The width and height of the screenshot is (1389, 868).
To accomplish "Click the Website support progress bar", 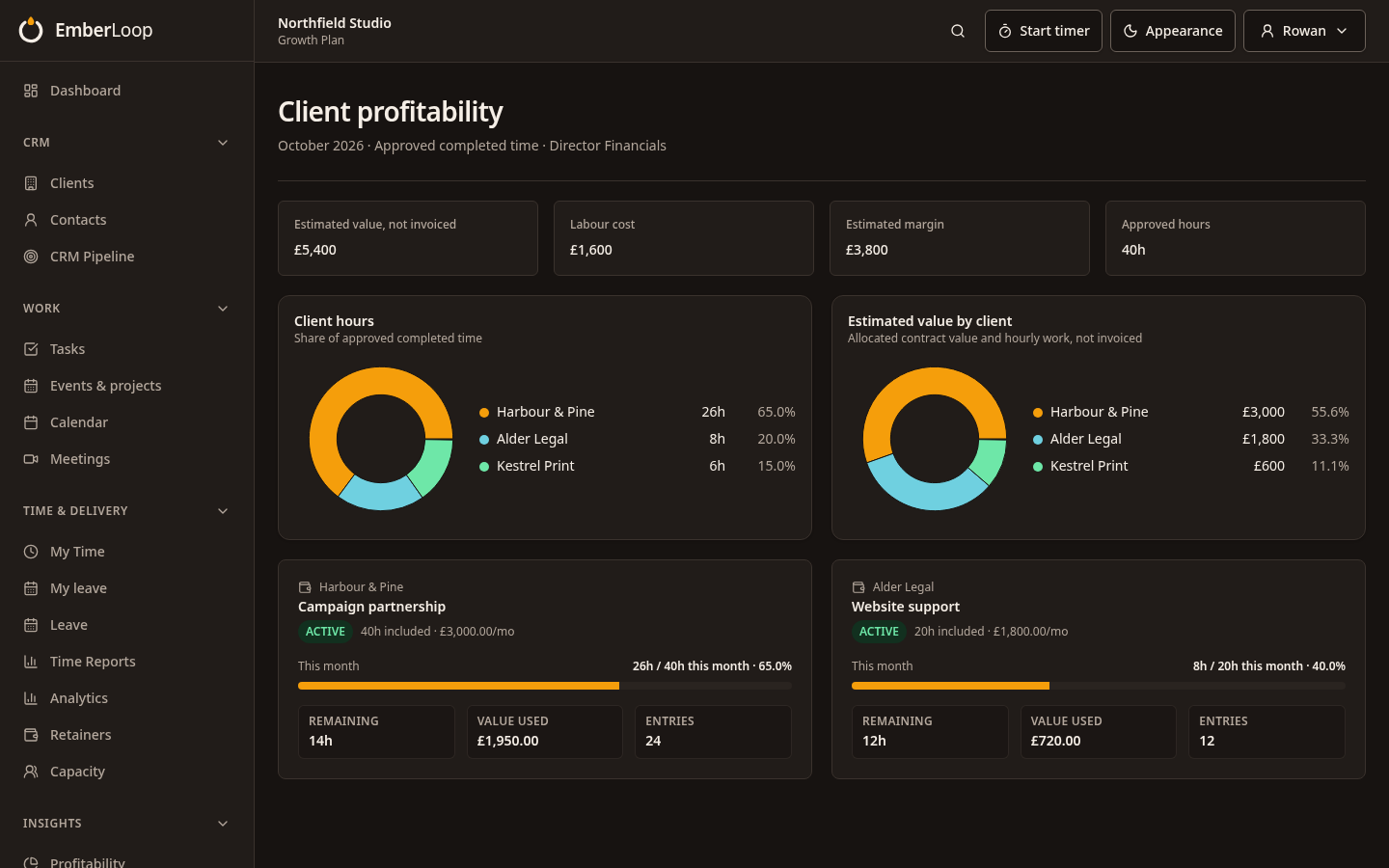I will [x=1099, y=686].
